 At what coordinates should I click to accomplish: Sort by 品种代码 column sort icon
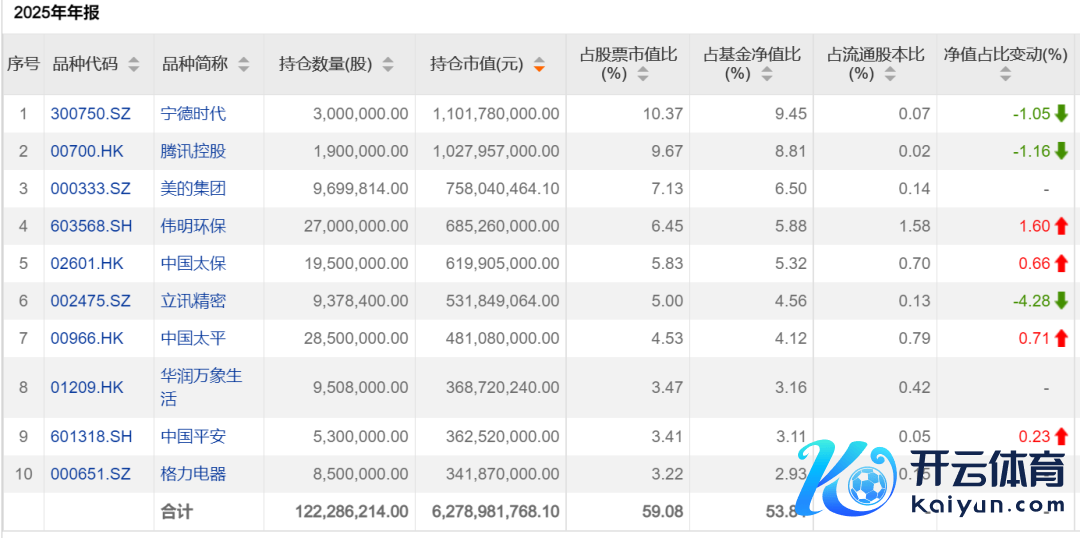tap(134, 65)
